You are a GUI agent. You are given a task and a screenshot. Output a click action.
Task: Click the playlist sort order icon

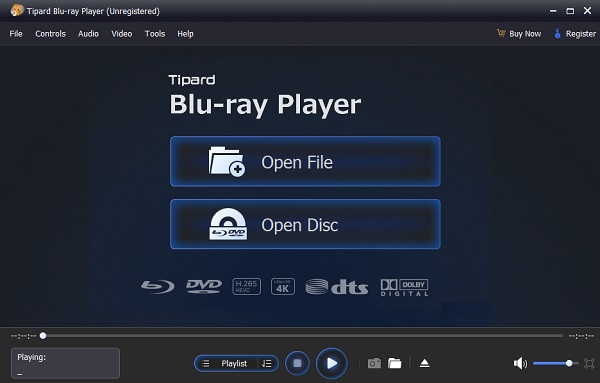267,363
